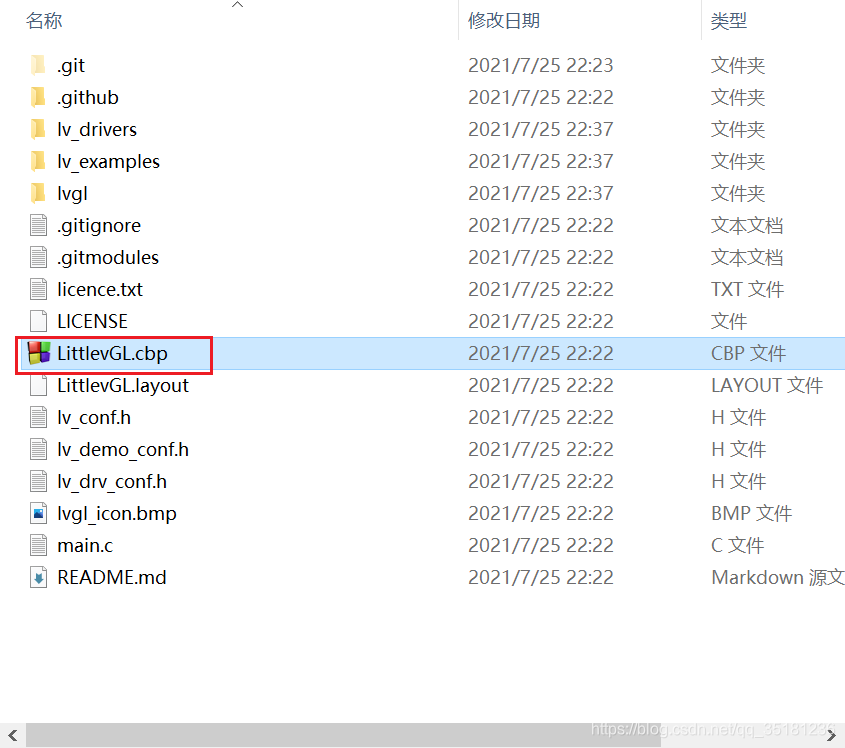Click the LAYOUT 文件 type cell

pyautogui.click(x=767, y=385)
